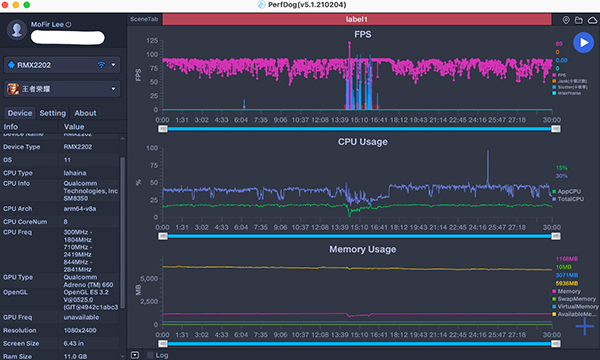Viewport: 600px width, 360px height.
Task: Select the SceneTab label
Action: [x=144, y=19]
